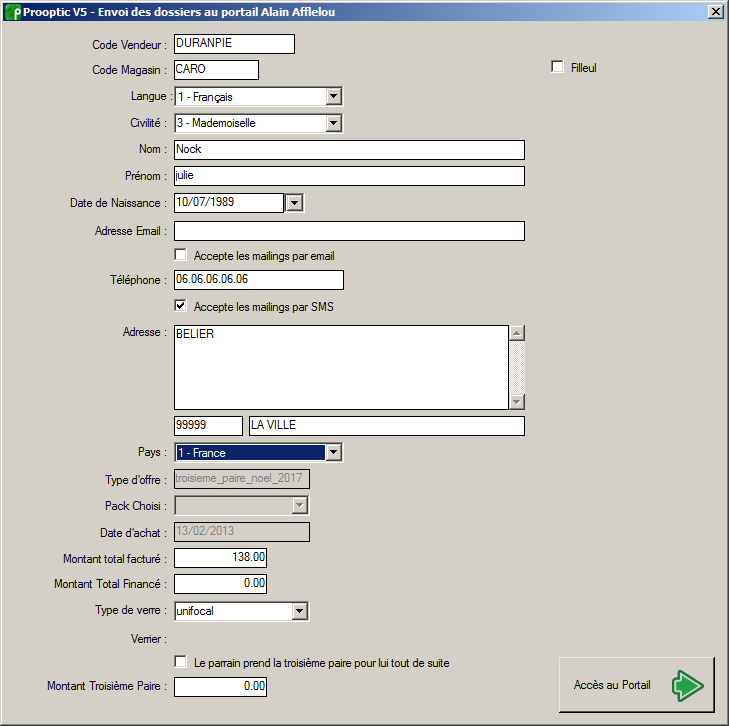Open the Civilité dropdown showing Mademoiselle
This screenshot has width=729, height=726.
(x=333, y=124)
